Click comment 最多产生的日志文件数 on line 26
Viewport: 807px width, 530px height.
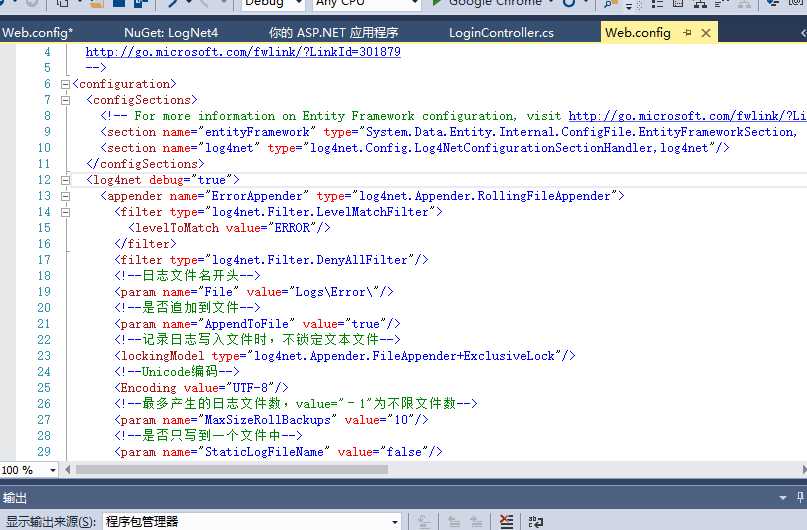pyautogui.click(x=296, y=404)
